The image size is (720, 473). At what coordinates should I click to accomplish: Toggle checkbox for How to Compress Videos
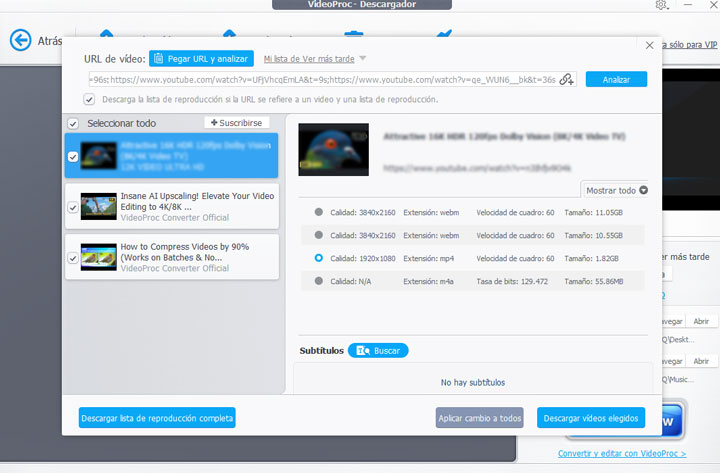[x=73, y=258]
